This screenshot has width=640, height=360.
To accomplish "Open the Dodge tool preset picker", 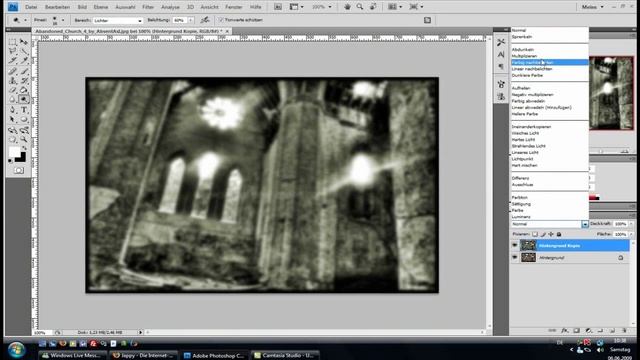I will point(25,20).
